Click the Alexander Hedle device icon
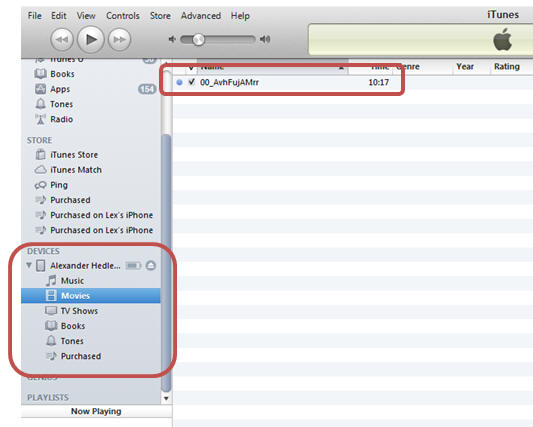Screen dimensions: 533x427 coord(40,265)
